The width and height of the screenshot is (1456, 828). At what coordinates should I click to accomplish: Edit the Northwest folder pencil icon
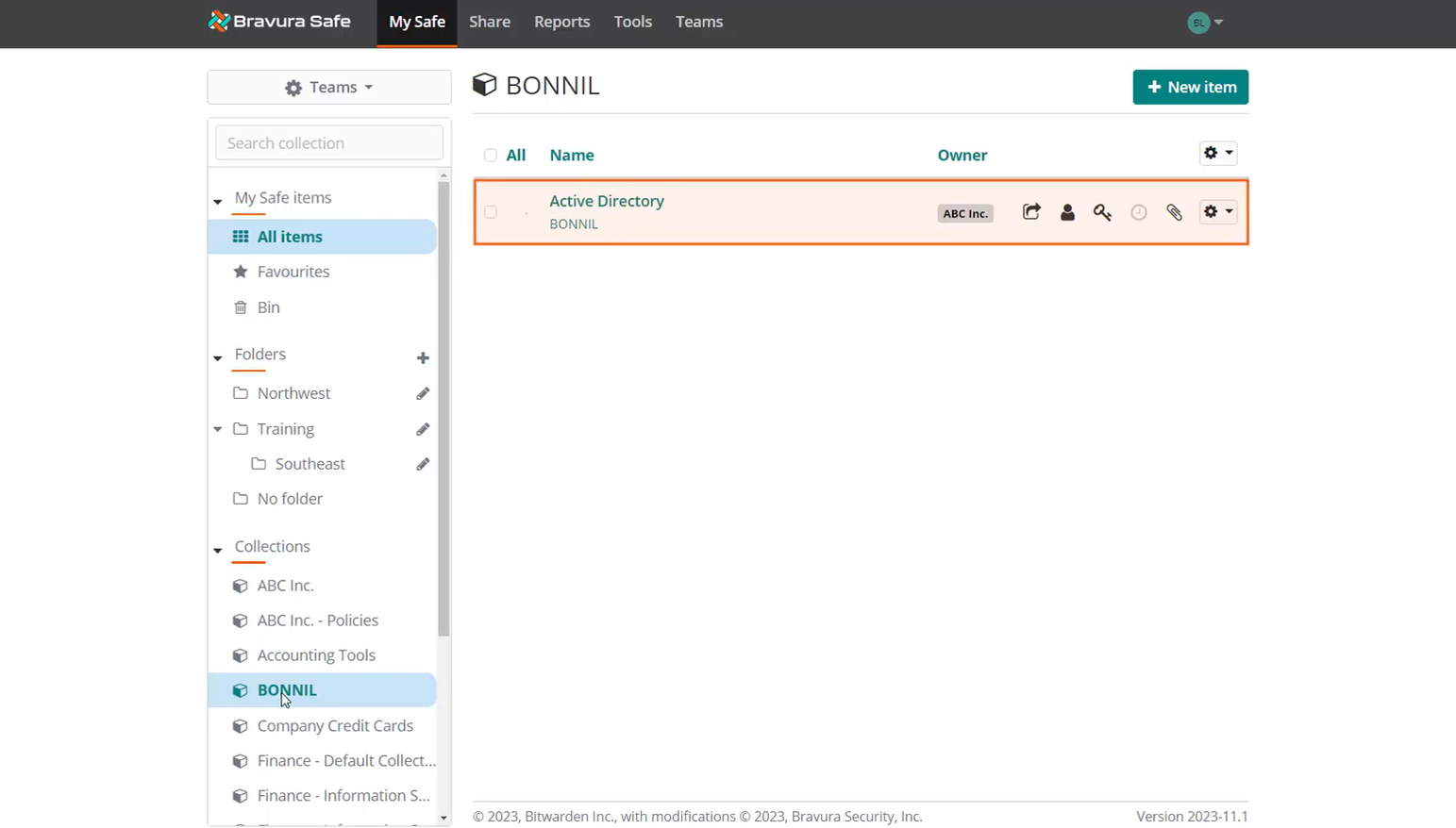click(423, 393)
